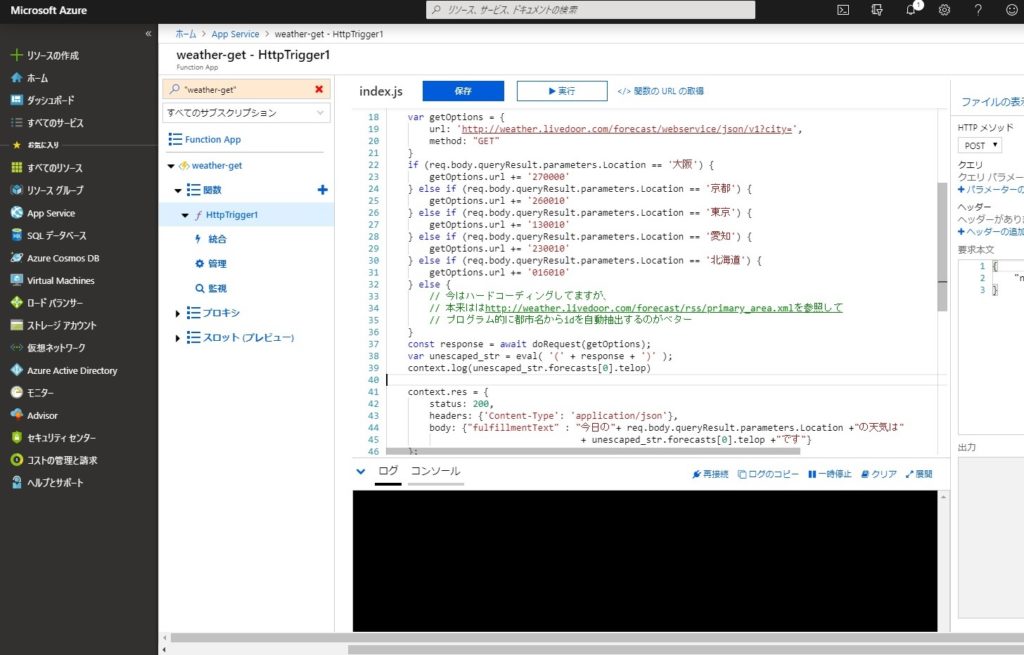This screenshot has width=1024, height=655.
Task: Open the portal settings gear
Action: 944,10
